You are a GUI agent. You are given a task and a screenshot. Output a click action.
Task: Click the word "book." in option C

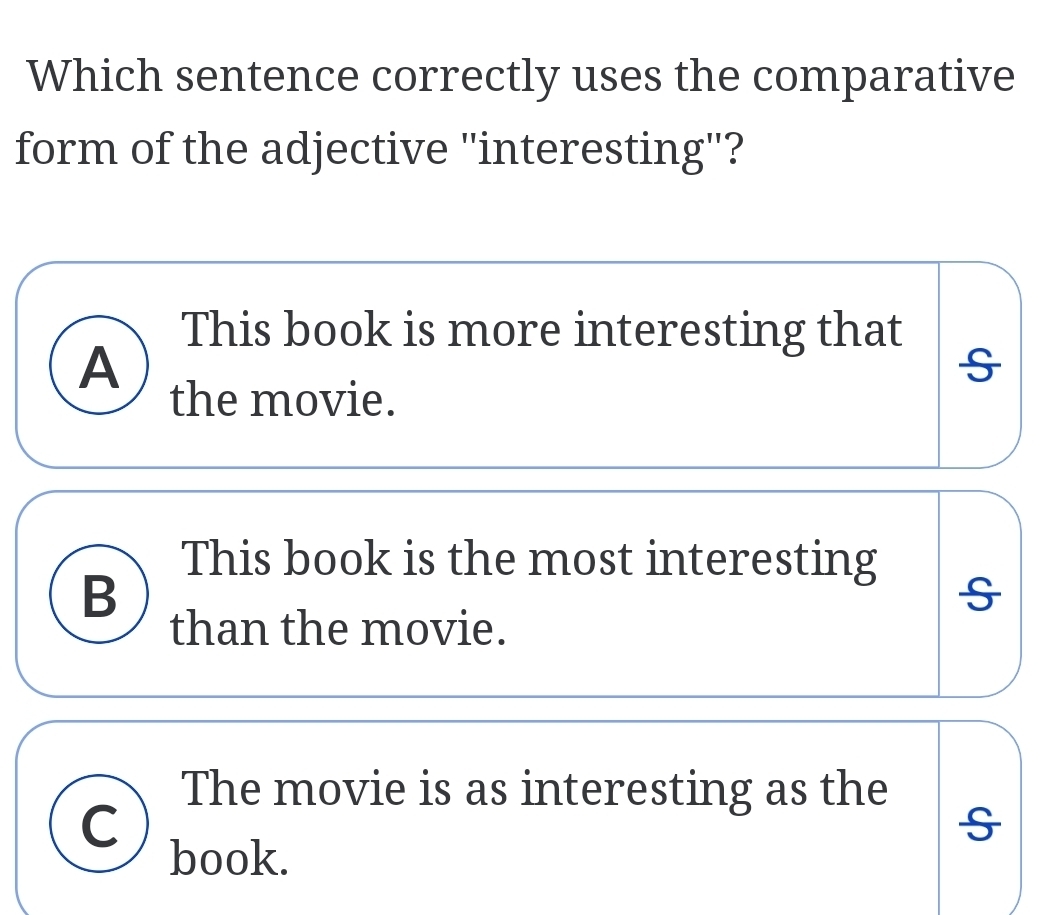(x=230, y=858)
